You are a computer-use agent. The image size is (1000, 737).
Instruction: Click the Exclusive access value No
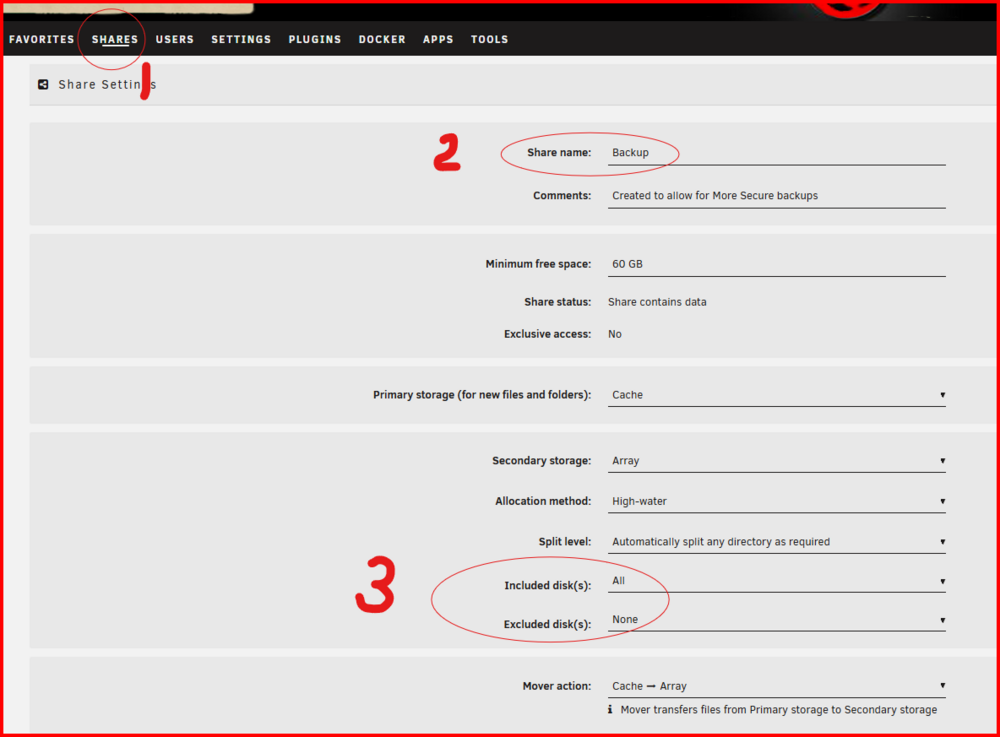615,334
